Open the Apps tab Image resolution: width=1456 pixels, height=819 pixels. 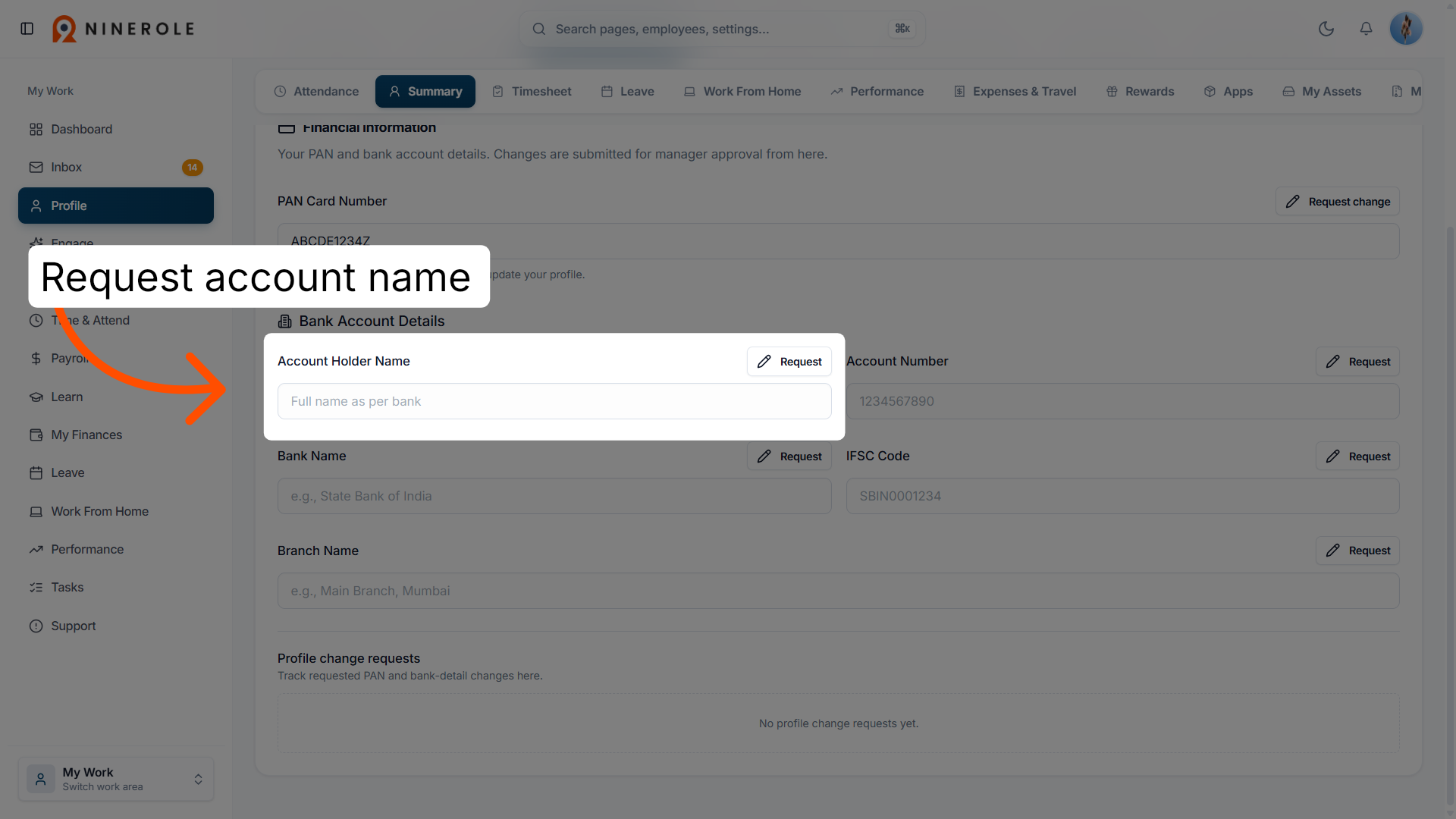(1228, 91)
